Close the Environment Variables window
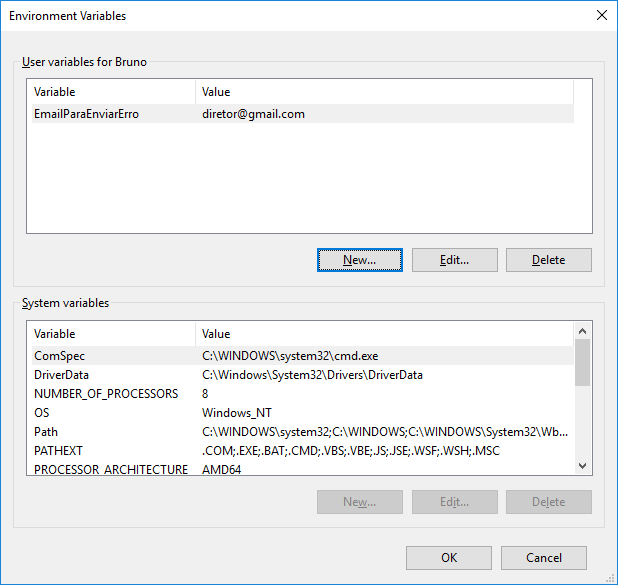618x585 pixels. (x=601, y=15)
